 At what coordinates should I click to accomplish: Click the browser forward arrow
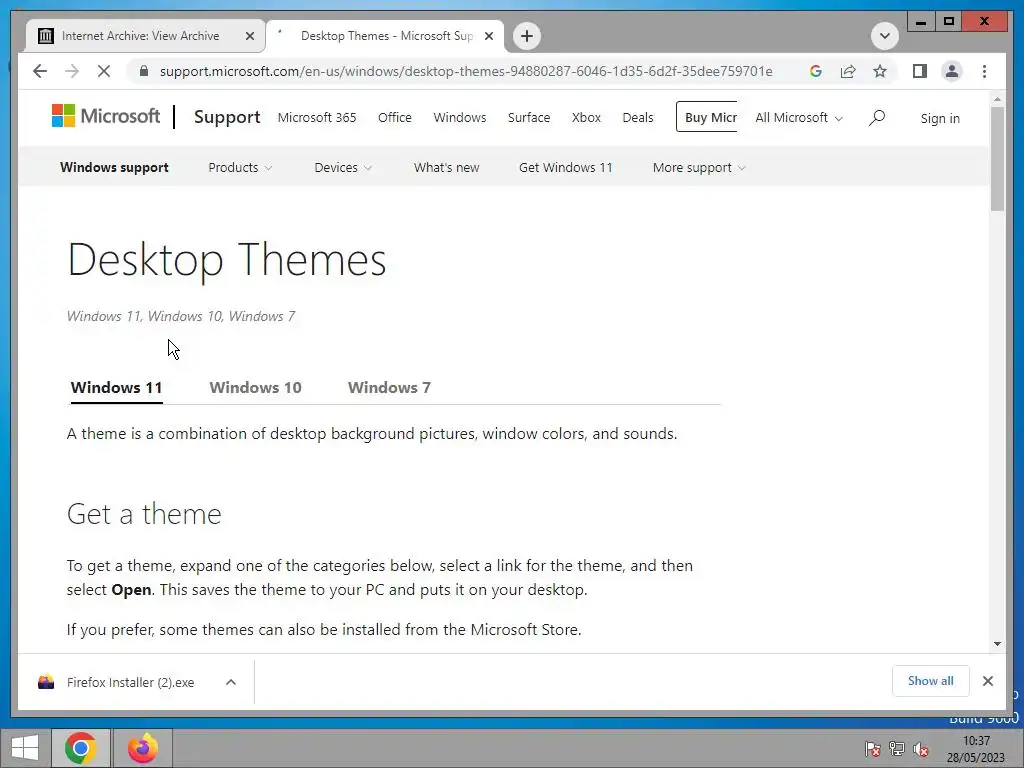[72, 71]
